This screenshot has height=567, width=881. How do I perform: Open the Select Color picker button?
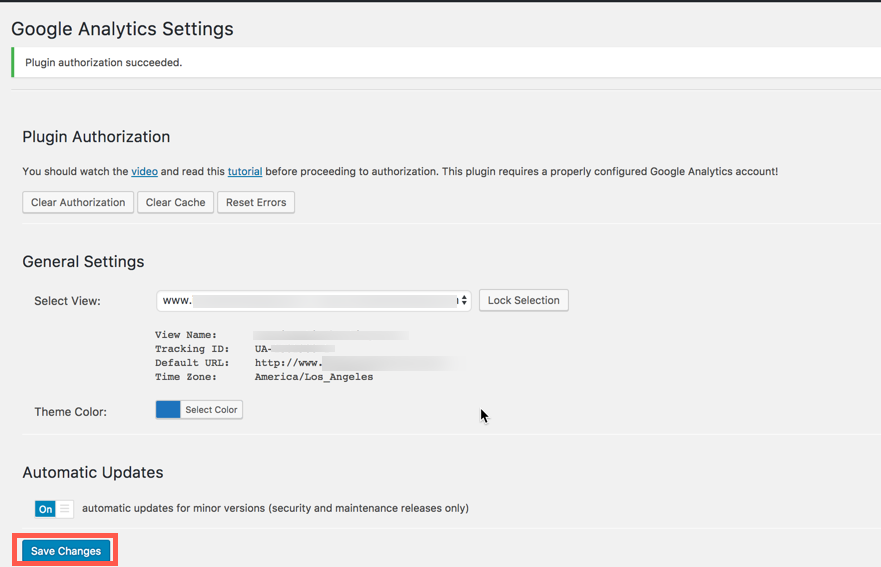[211, 410]
